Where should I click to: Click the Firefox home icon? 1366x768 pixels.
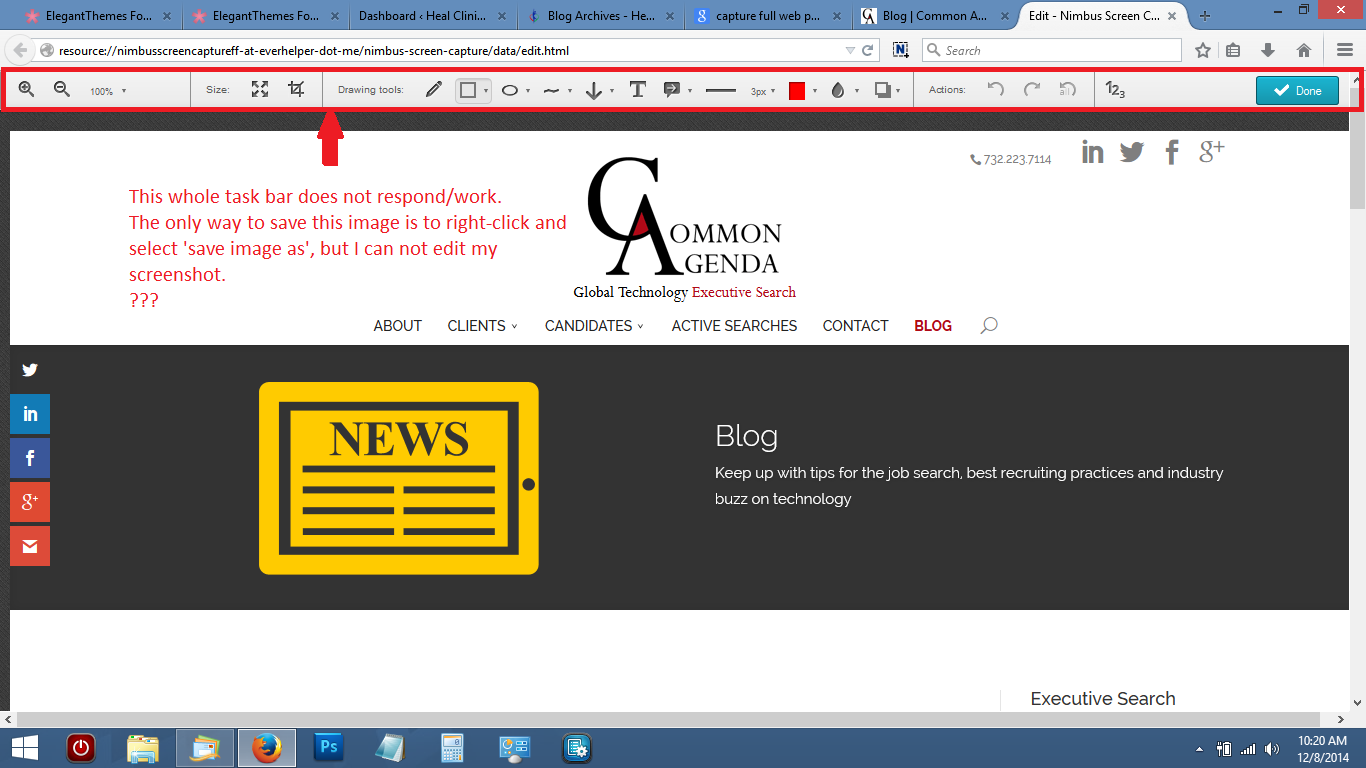click(x=1304, y=50)
